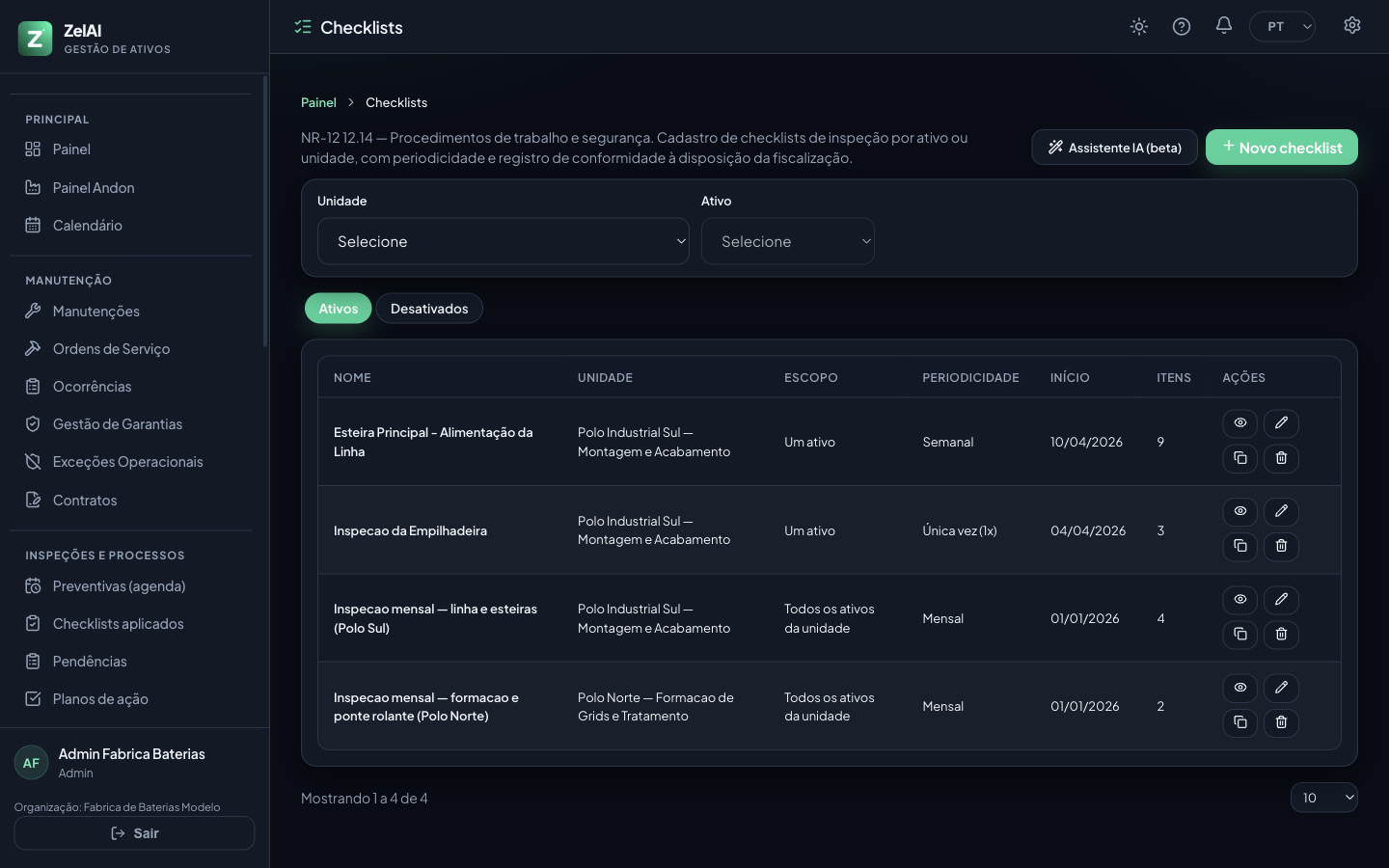Duplicate the Inspecao da Empilhadeira checklist
The image size is (1389, 868).
(1240, 547)
